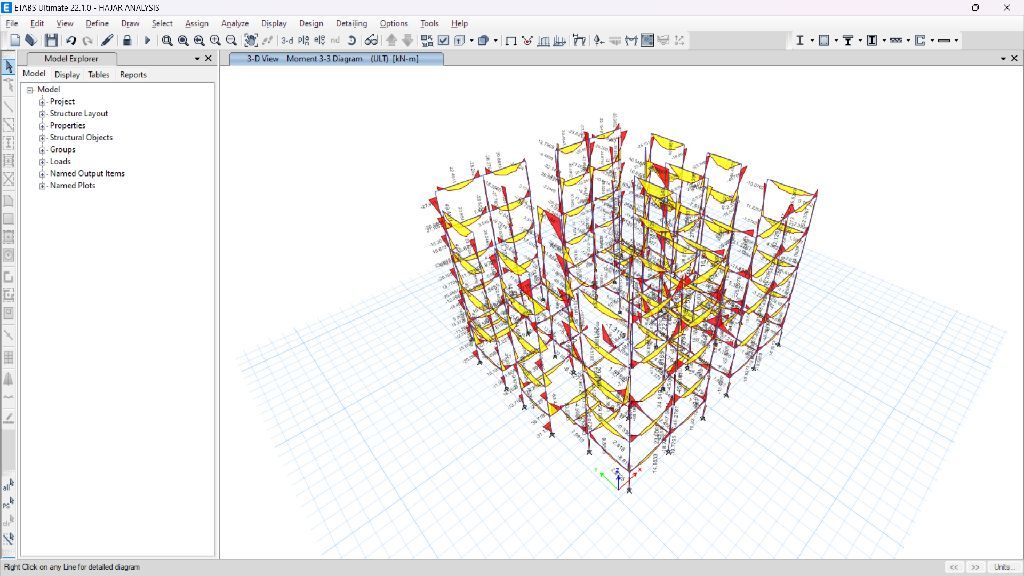The width and height of the screenshot is (1024, 576).
Task: Switch to the 3-d view button
Action: coord(287,40)
